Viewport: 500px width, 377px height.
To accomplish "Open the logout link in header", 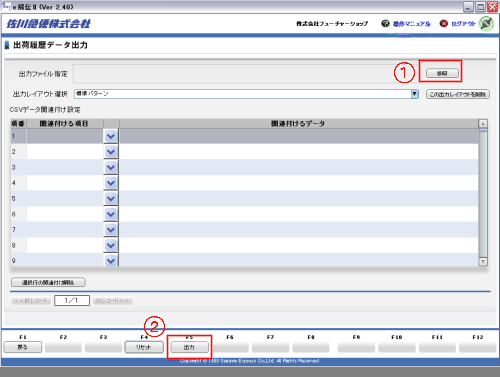I will click(463, 24).
